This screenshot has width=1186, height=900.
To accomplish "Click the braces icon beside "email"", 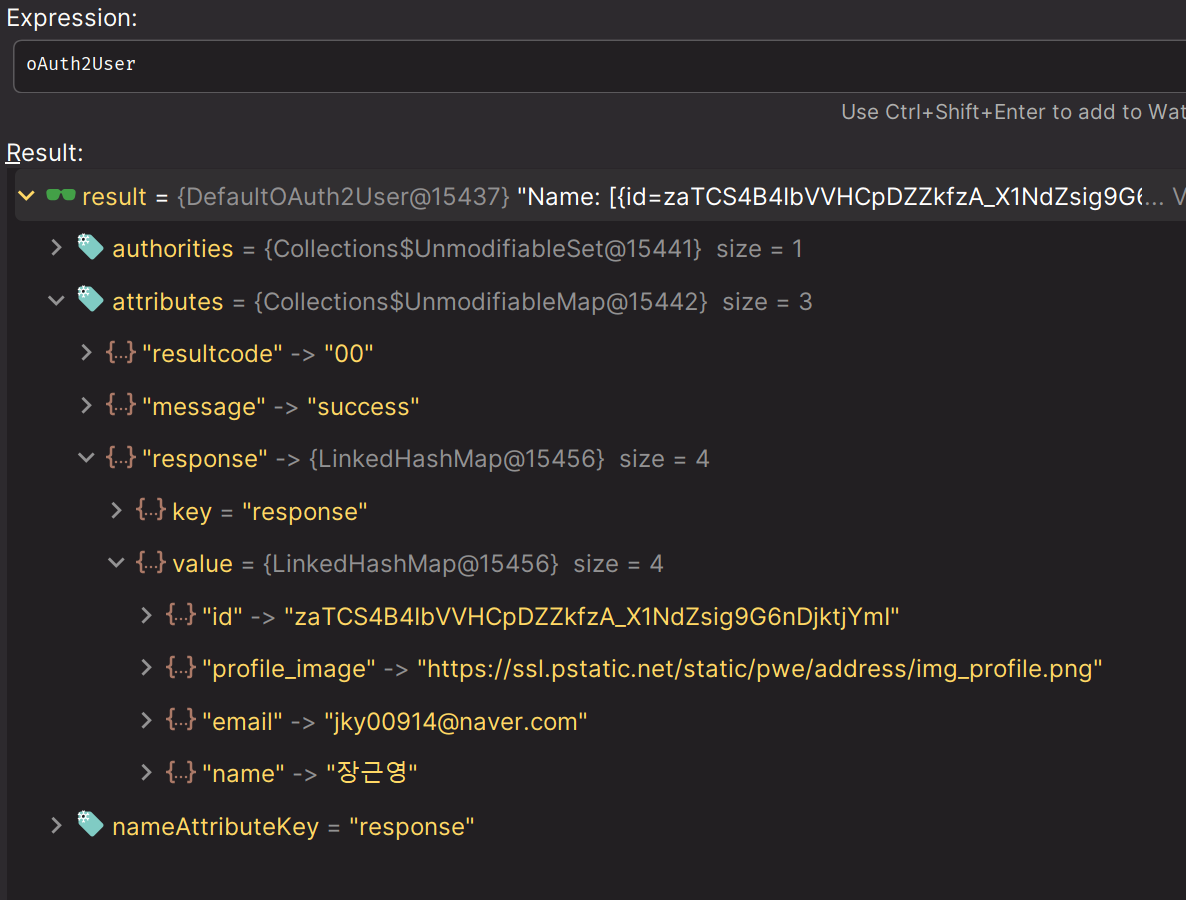I will click(181, 721).
